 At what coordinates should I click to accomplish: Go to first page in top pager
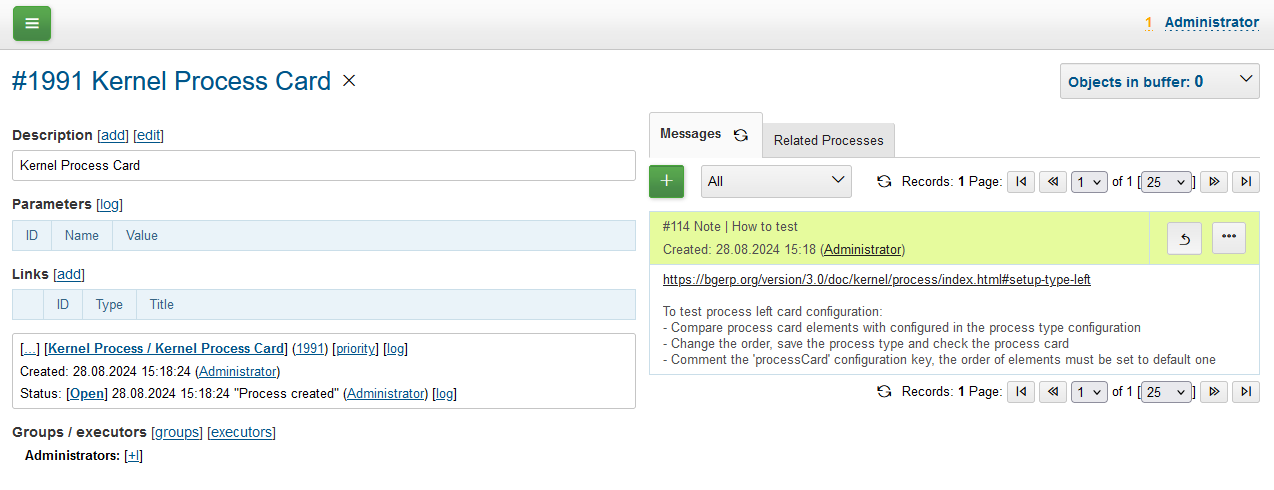(1020, 181)
